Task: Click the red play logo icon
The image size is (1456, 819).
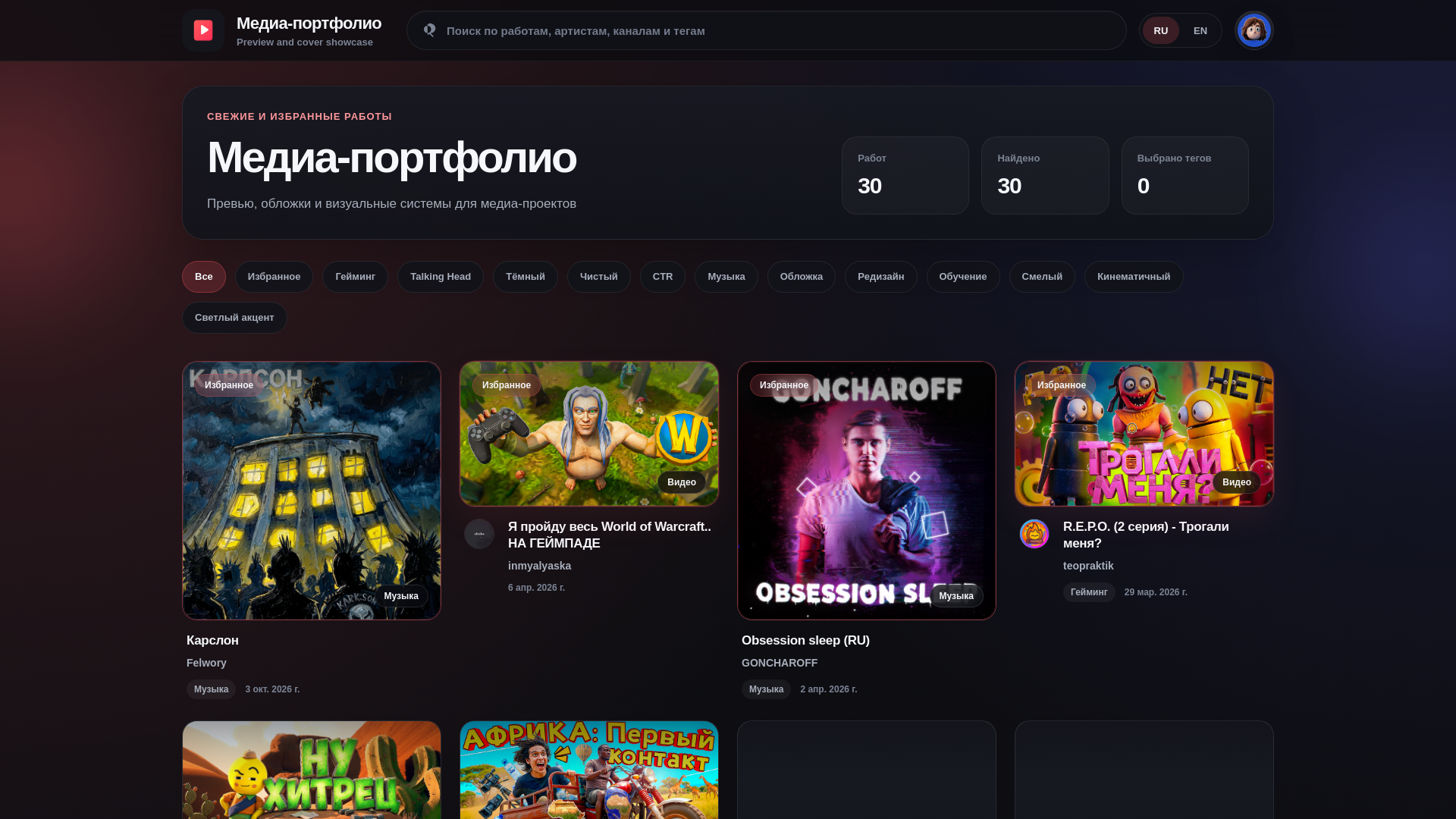Action: (203, 30)
